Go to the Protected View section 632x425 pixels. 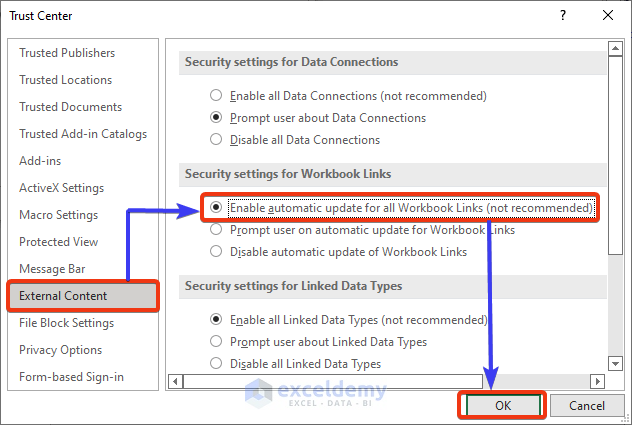click(x=58, y=242)
